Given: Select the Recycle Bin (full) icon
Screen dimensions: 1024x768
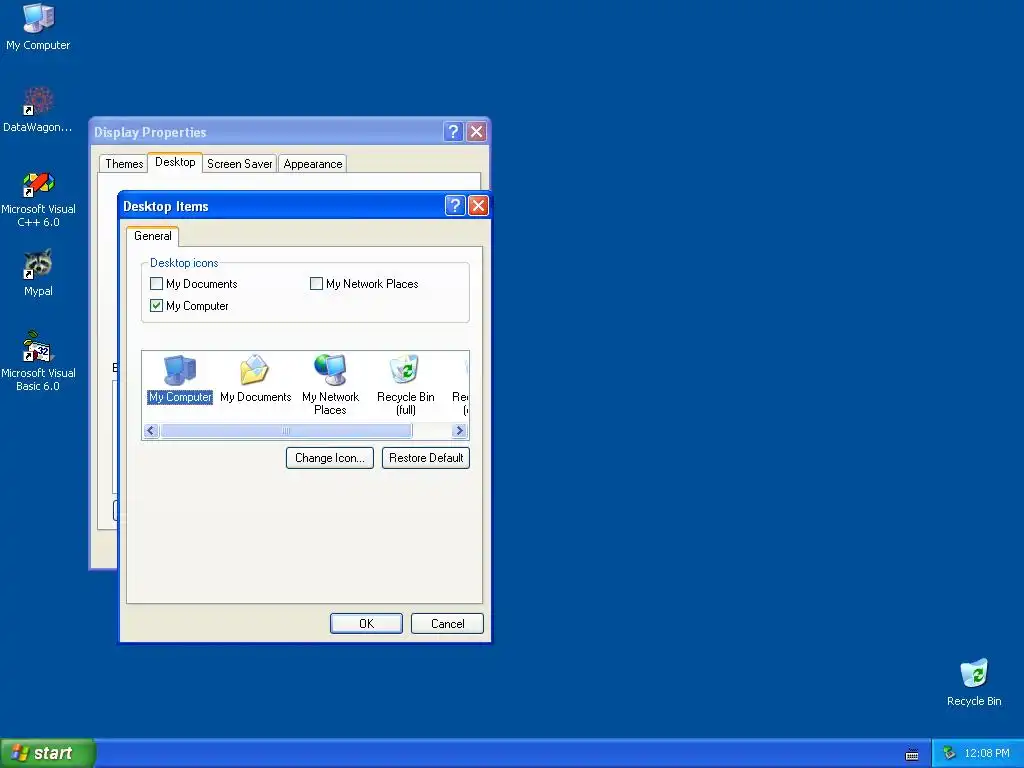Looking at the screenshot, I should (x=406, y=385).
